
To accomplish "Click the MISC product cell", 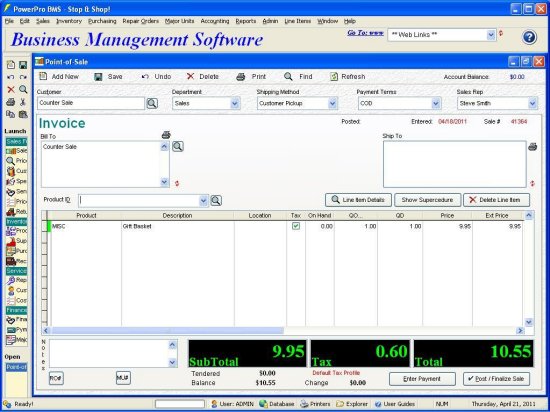I will click(x=86, y=227).
